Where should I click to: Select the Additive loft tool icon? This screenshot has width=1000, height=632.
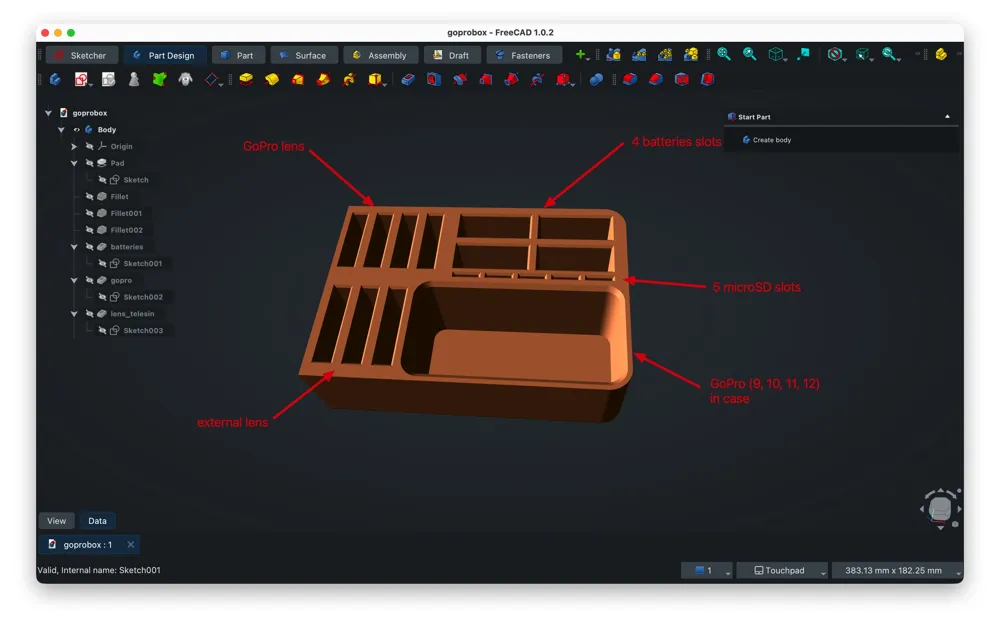tap(298, 79)
